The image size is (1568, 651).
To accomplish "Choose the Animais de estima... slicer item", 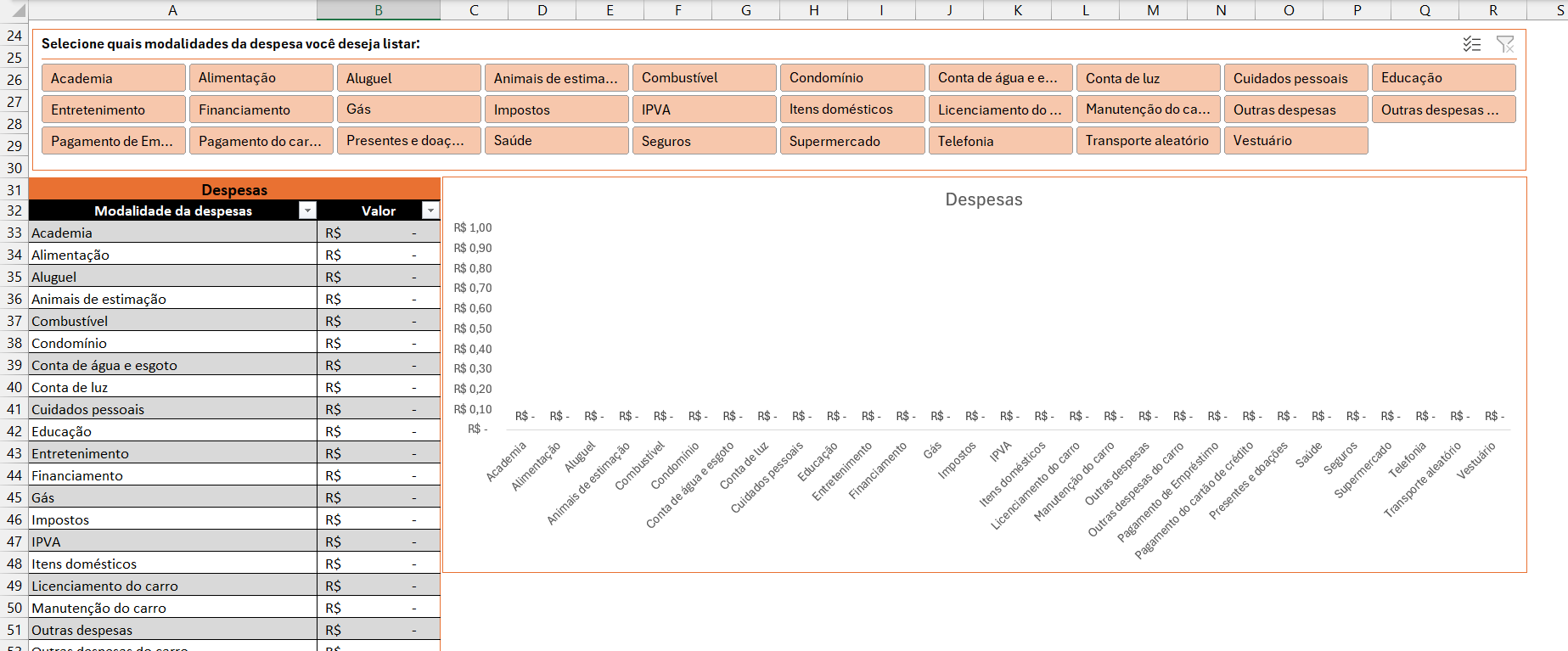I will tap(557, 78).
